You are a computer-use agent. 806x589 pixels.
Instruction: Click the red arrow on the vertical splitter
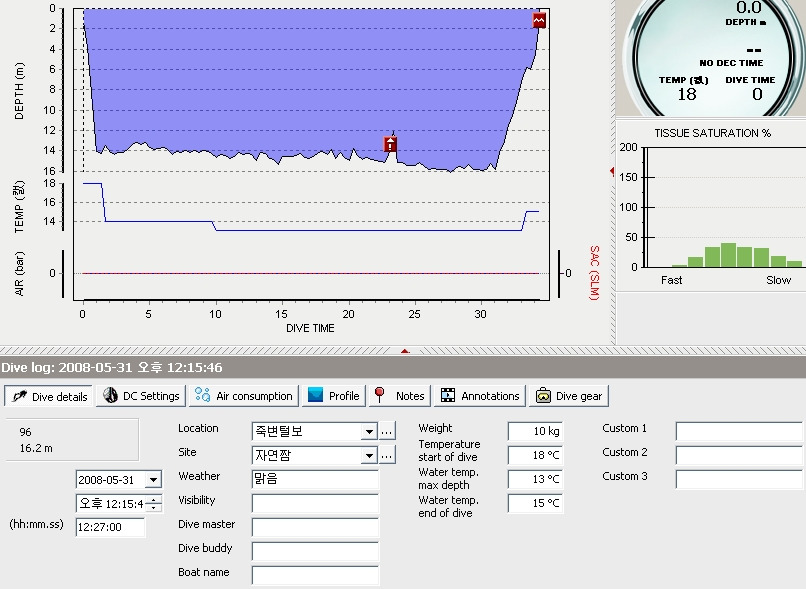pos(612,171)
